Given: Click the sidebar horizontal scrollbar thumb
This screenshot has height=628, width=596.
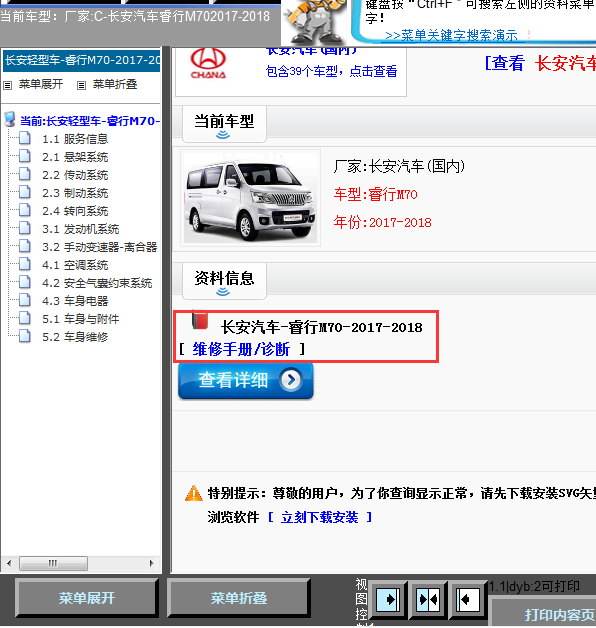Looking at the screenshot, I should [x=53, y=563].
